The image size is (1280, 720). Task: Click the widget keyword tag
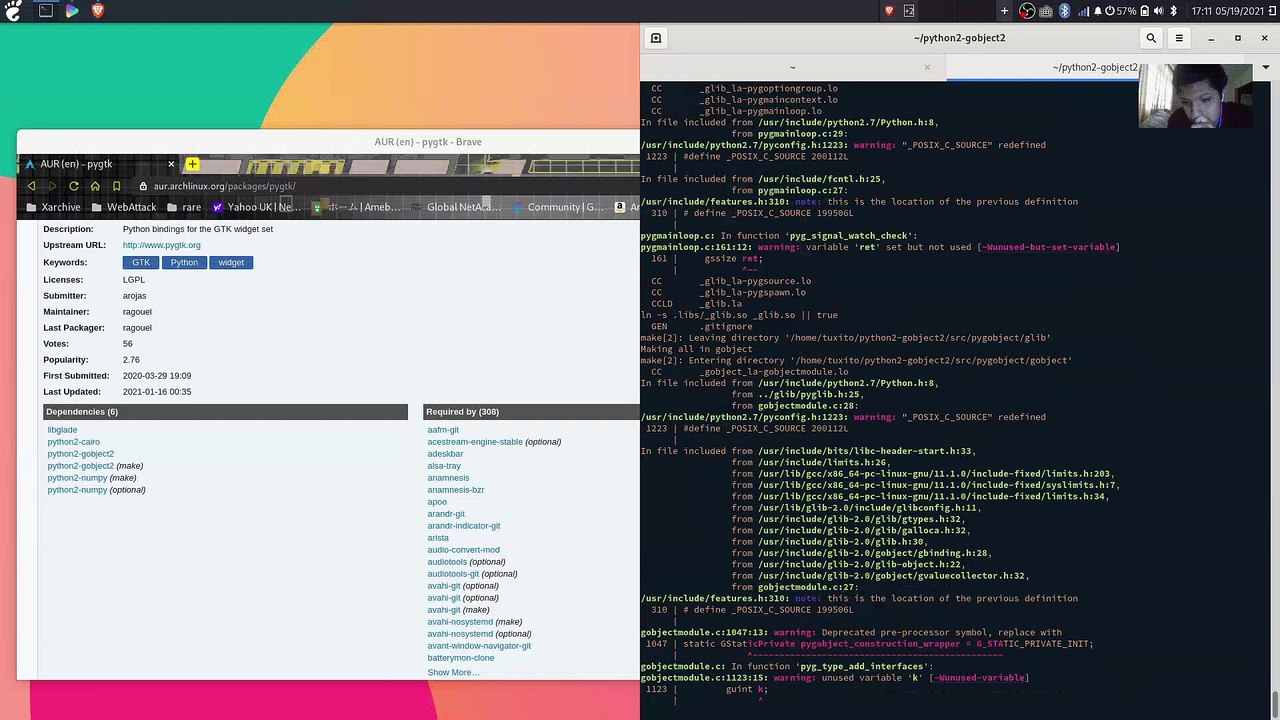tap(231, 262)
